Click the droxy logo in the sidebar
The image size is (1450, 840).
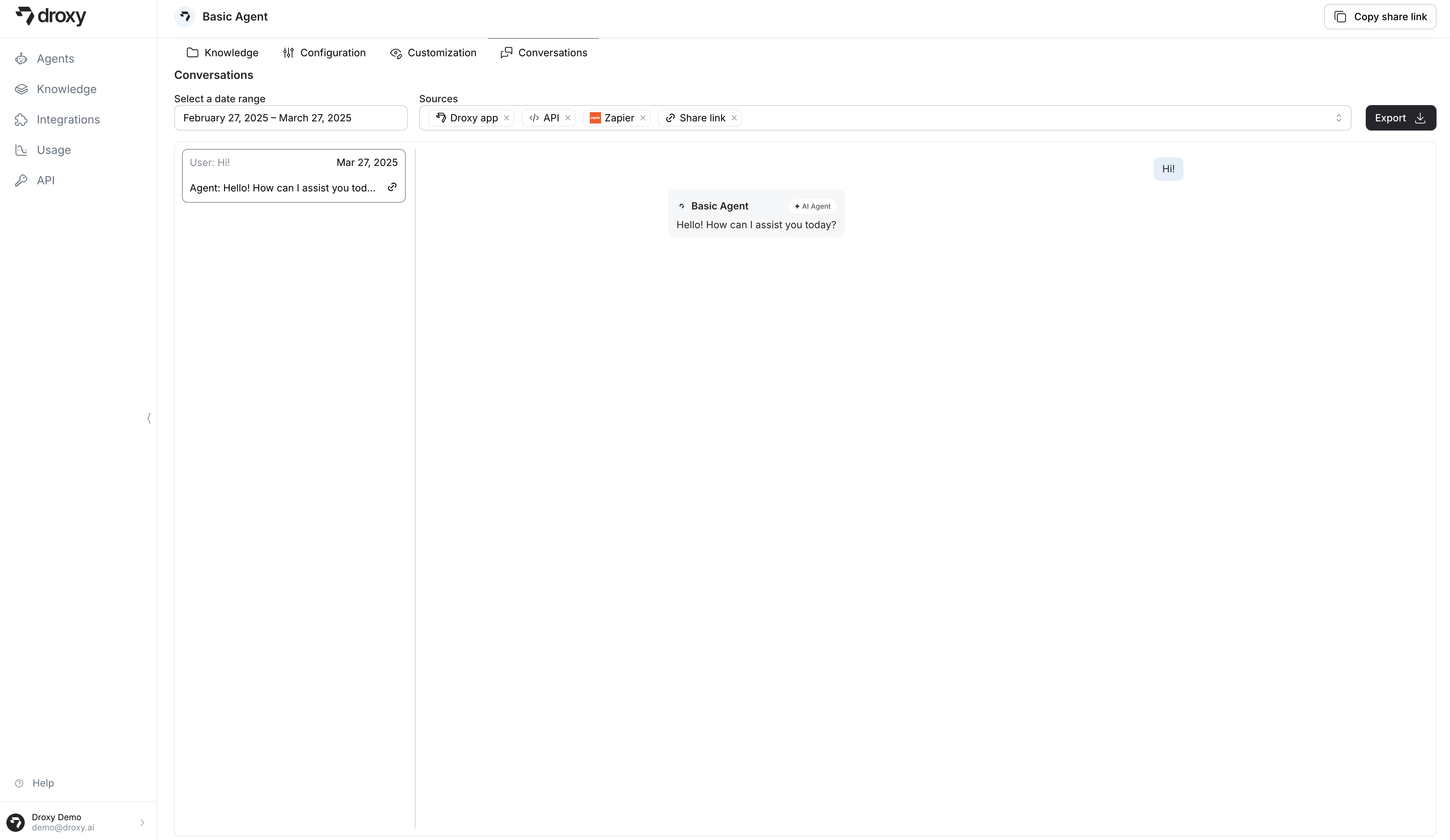tap(51, 16)
